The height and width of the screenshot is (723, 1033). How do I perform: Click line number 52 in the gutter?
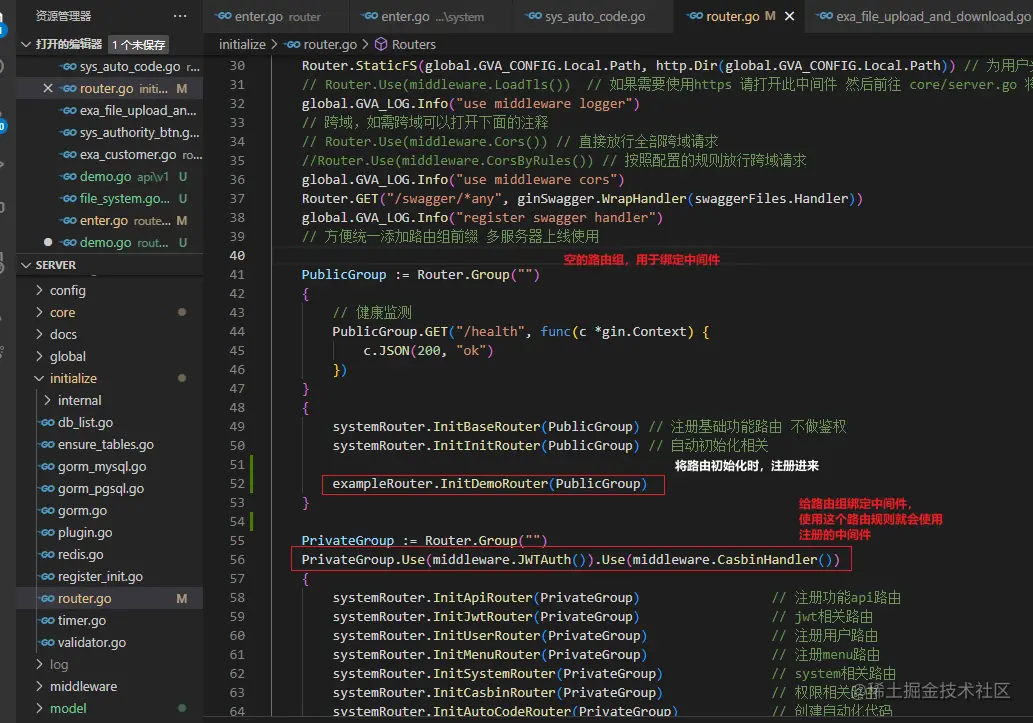237,483
